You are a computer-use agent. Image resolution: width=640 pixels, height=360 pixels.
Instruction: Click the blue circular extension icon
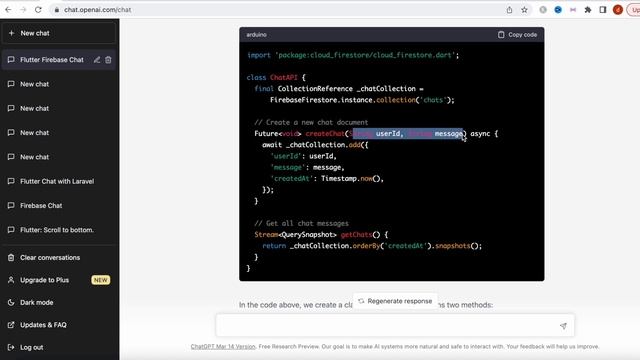[558, 10]
